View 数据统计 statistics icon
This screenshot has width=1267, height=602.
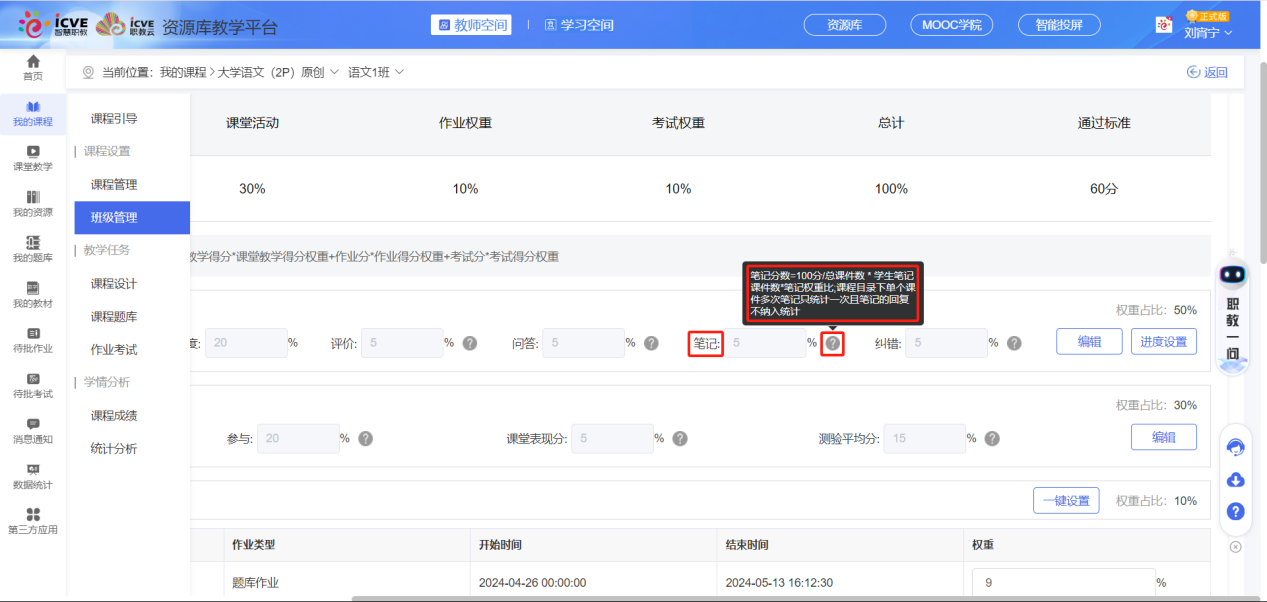33,475
